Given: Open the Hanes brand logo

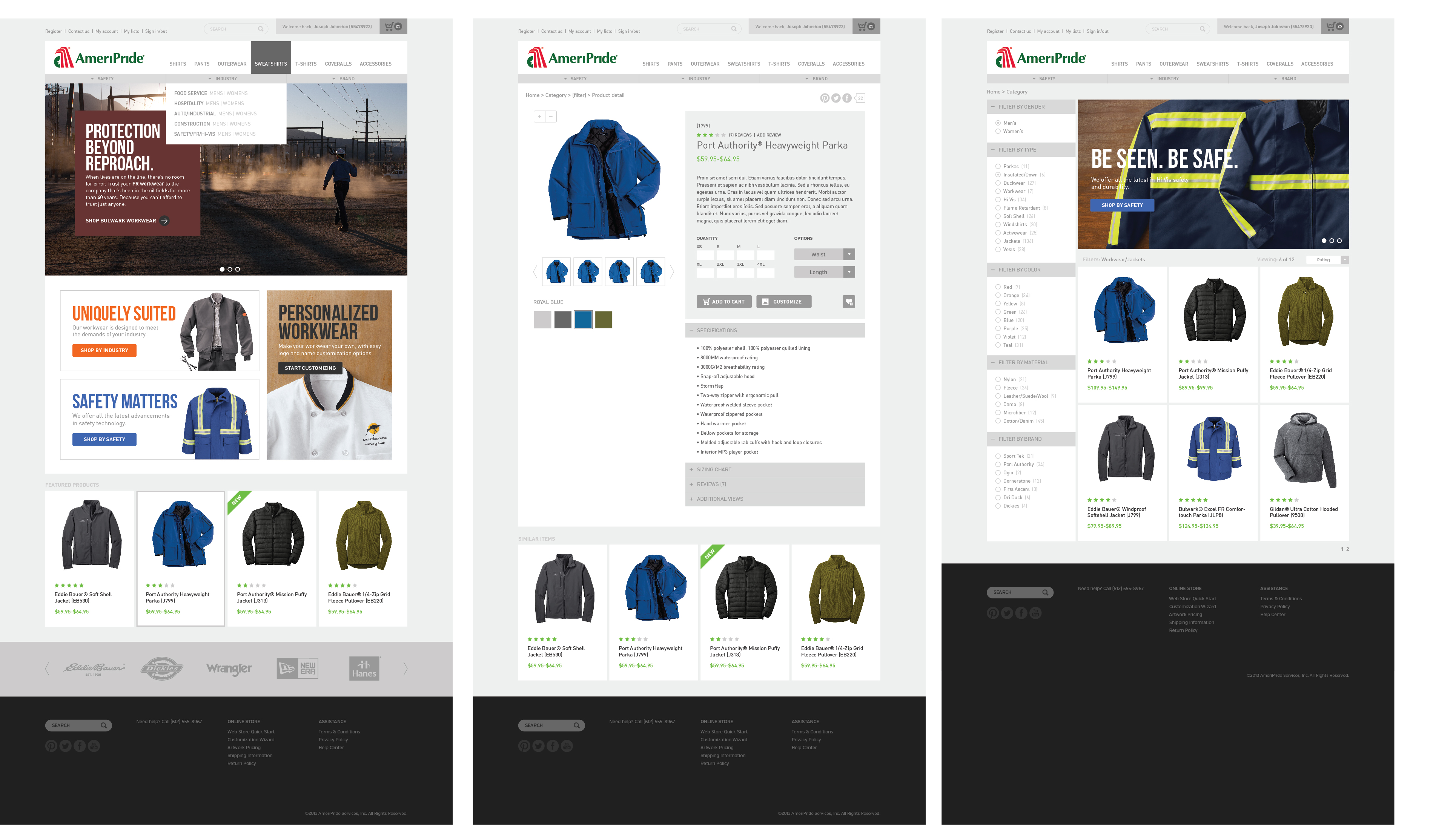Looking at the screenshot, I should click(x=364, y=669).
